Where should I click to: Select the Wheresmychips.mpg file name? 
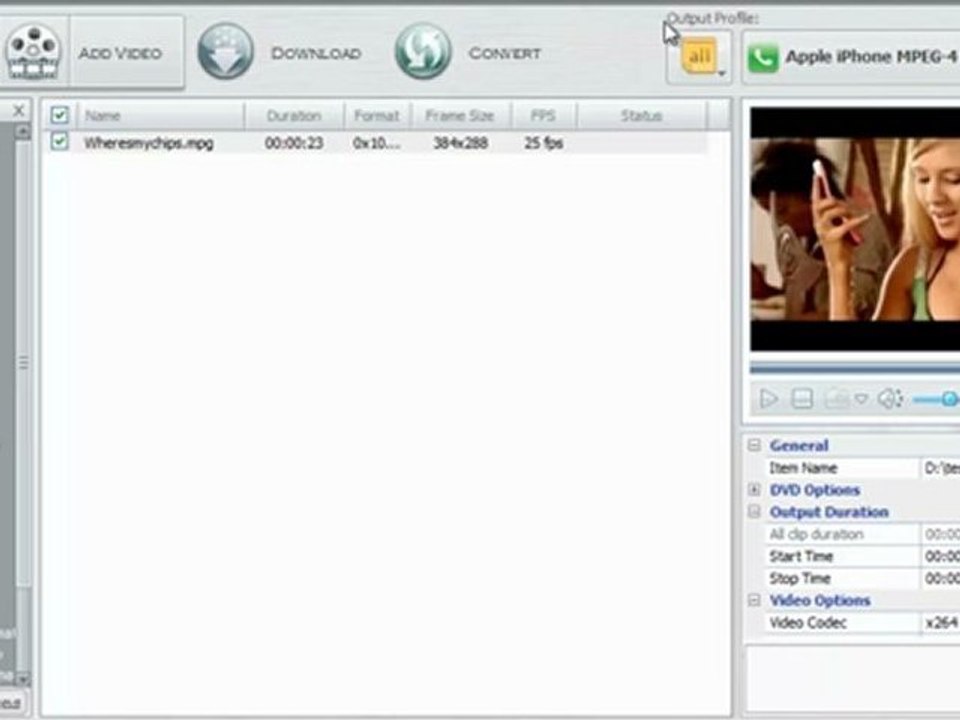(149, 143)
